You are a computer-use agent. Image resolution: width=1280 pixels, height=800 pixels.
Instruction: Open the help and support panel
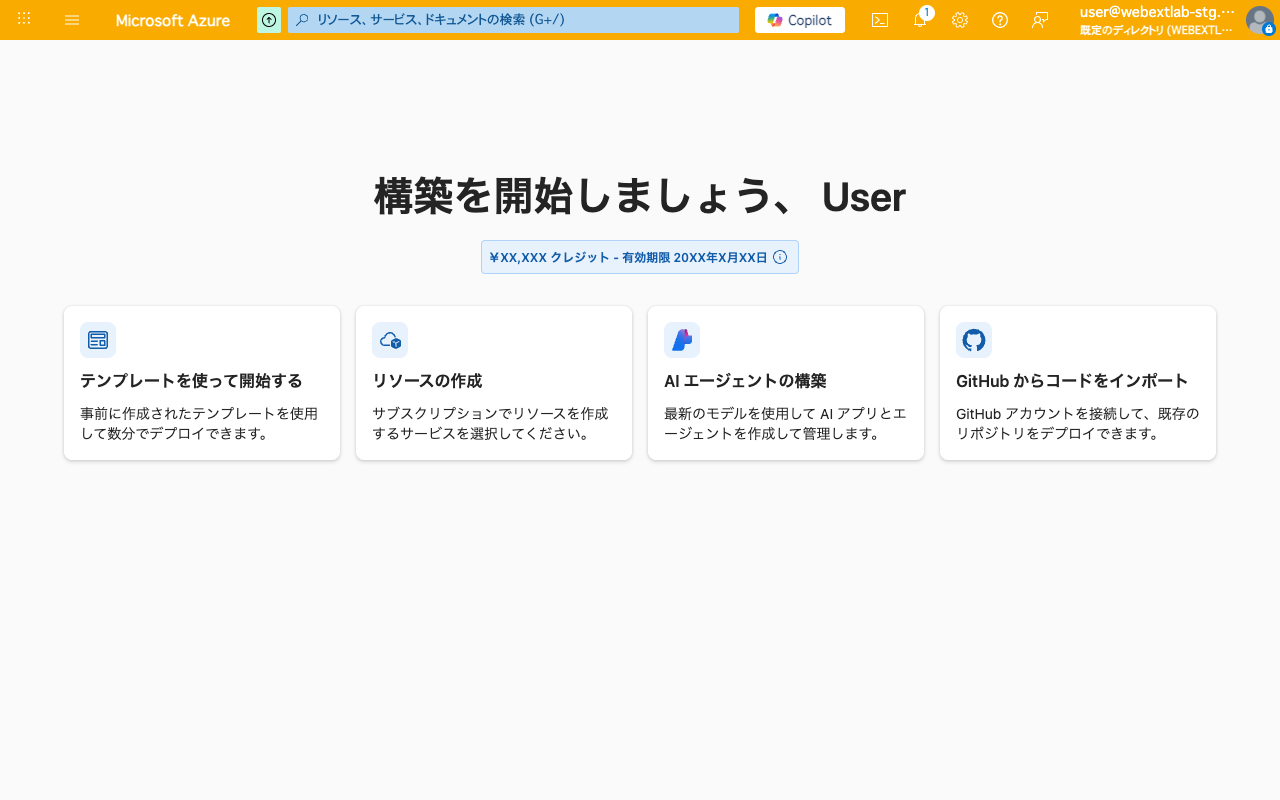(x=1000, y=20)
